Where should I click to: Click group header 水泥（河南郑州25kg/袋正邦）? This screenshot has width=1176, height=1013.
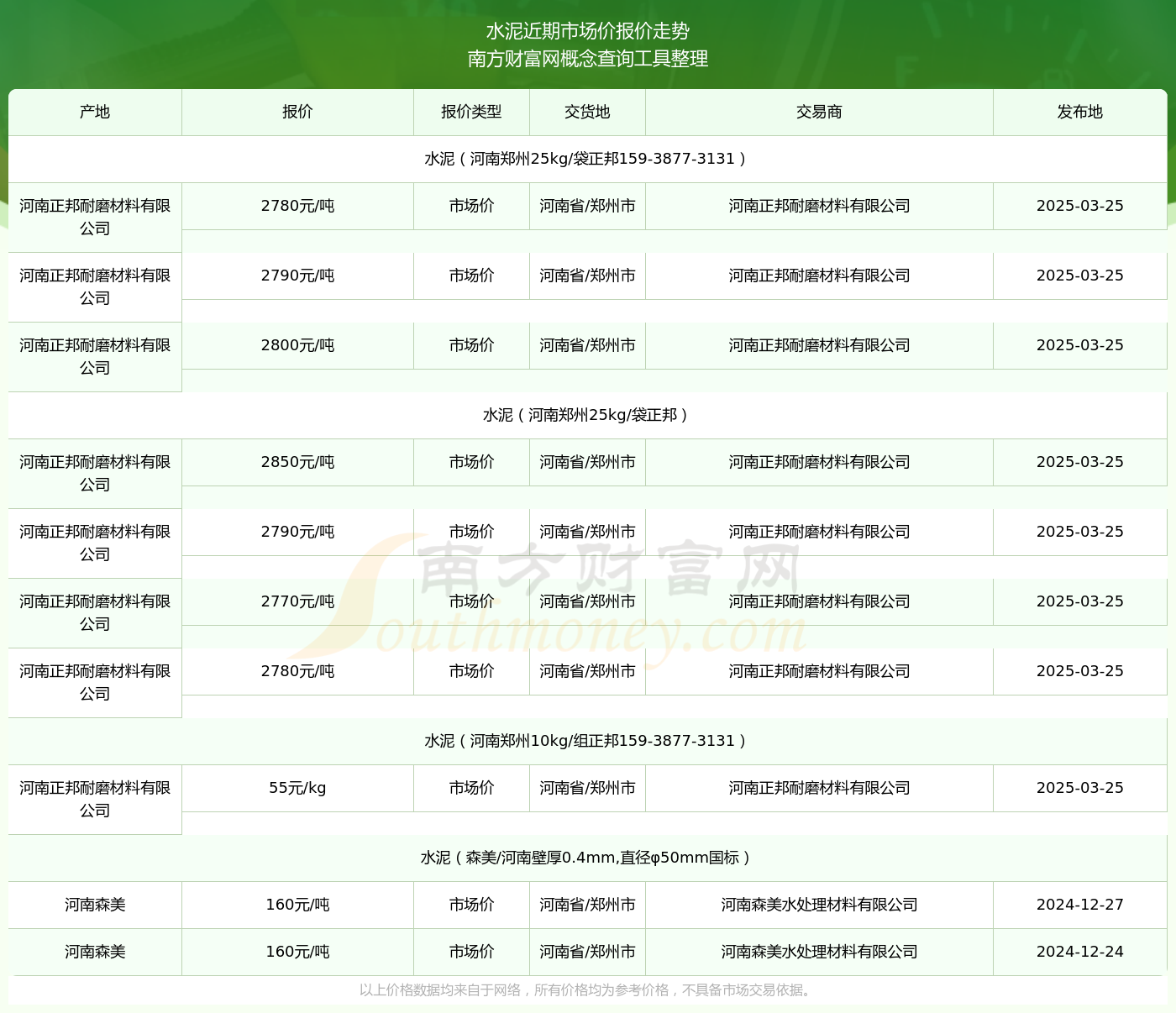pyautogui.click(x=588, y=415)
